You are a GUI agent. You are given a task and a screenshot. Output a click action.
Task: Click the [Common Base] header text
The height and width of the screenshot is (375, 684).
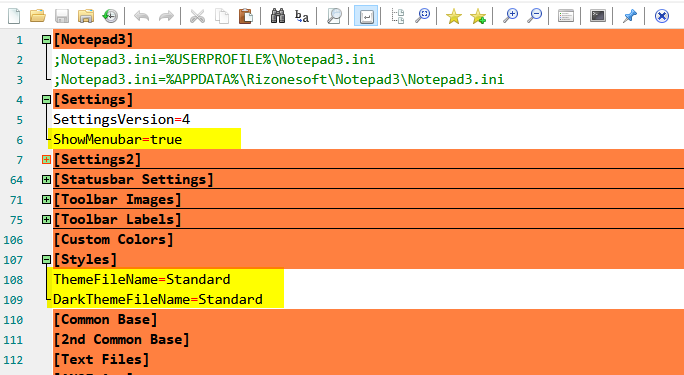pos(105,320)
